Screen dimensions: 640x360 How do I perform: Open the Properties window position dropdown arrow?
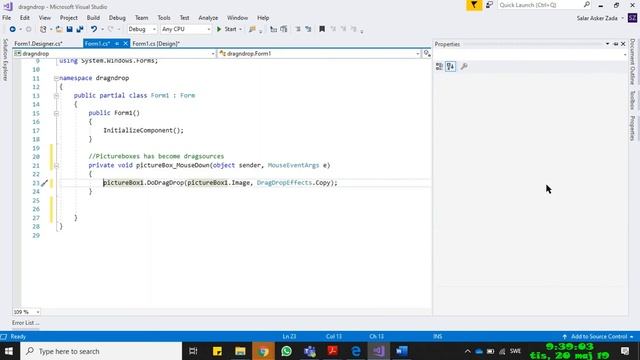tap(607, 44)
